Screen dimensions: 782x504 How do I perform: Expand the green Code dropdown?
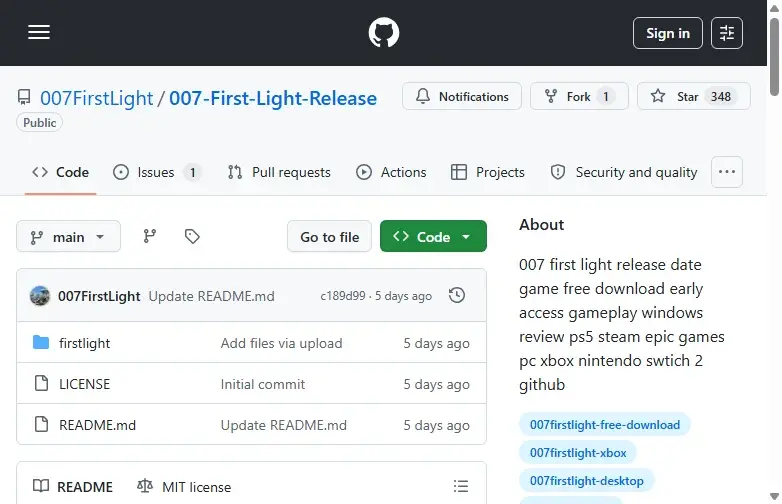click(433, 236)
